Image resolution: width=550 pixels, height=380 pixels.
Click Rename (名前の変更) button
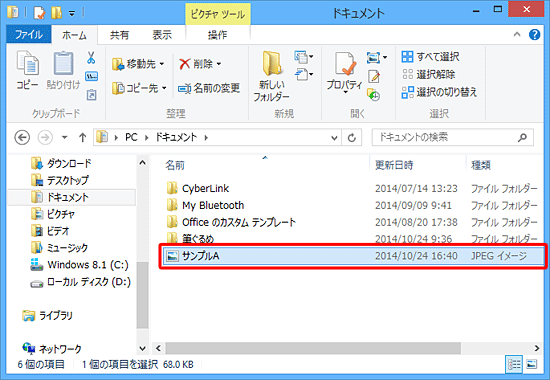coord(209,88)
